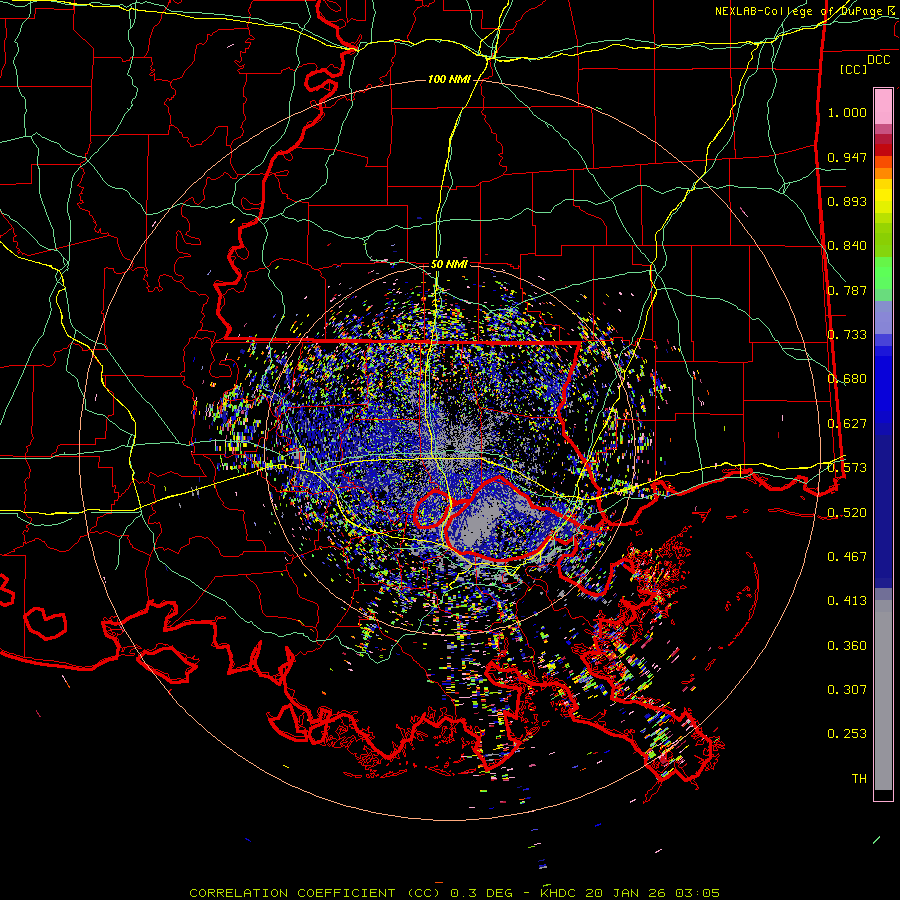Viewport: 900px width, 900px height.
Task: Select the DCC product label
Action: coord(878,60)
